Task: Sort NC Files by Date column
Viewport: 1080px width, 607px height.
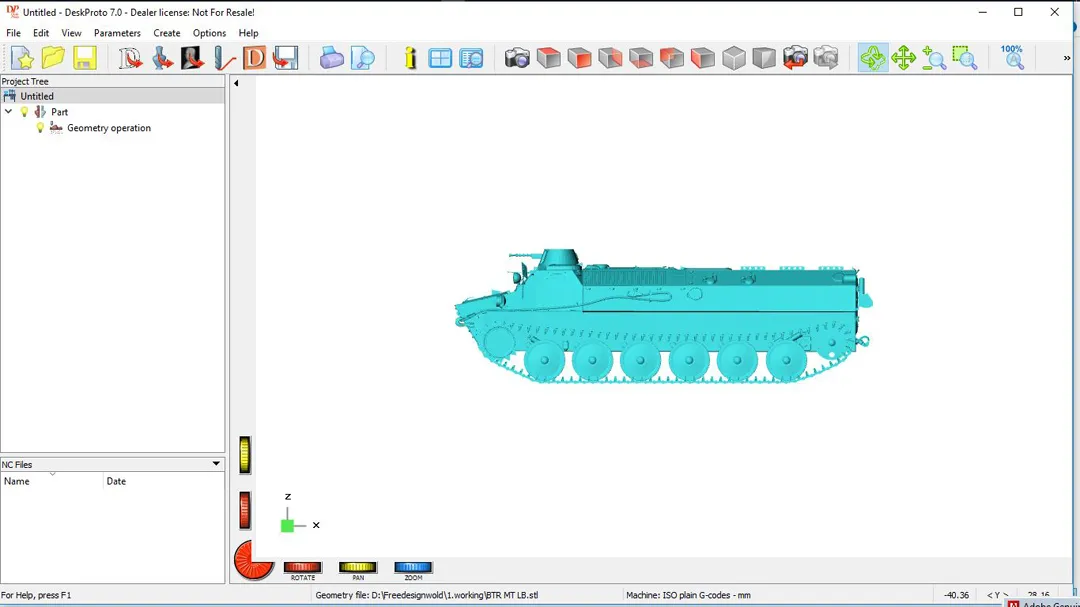Action: point(164,481)
